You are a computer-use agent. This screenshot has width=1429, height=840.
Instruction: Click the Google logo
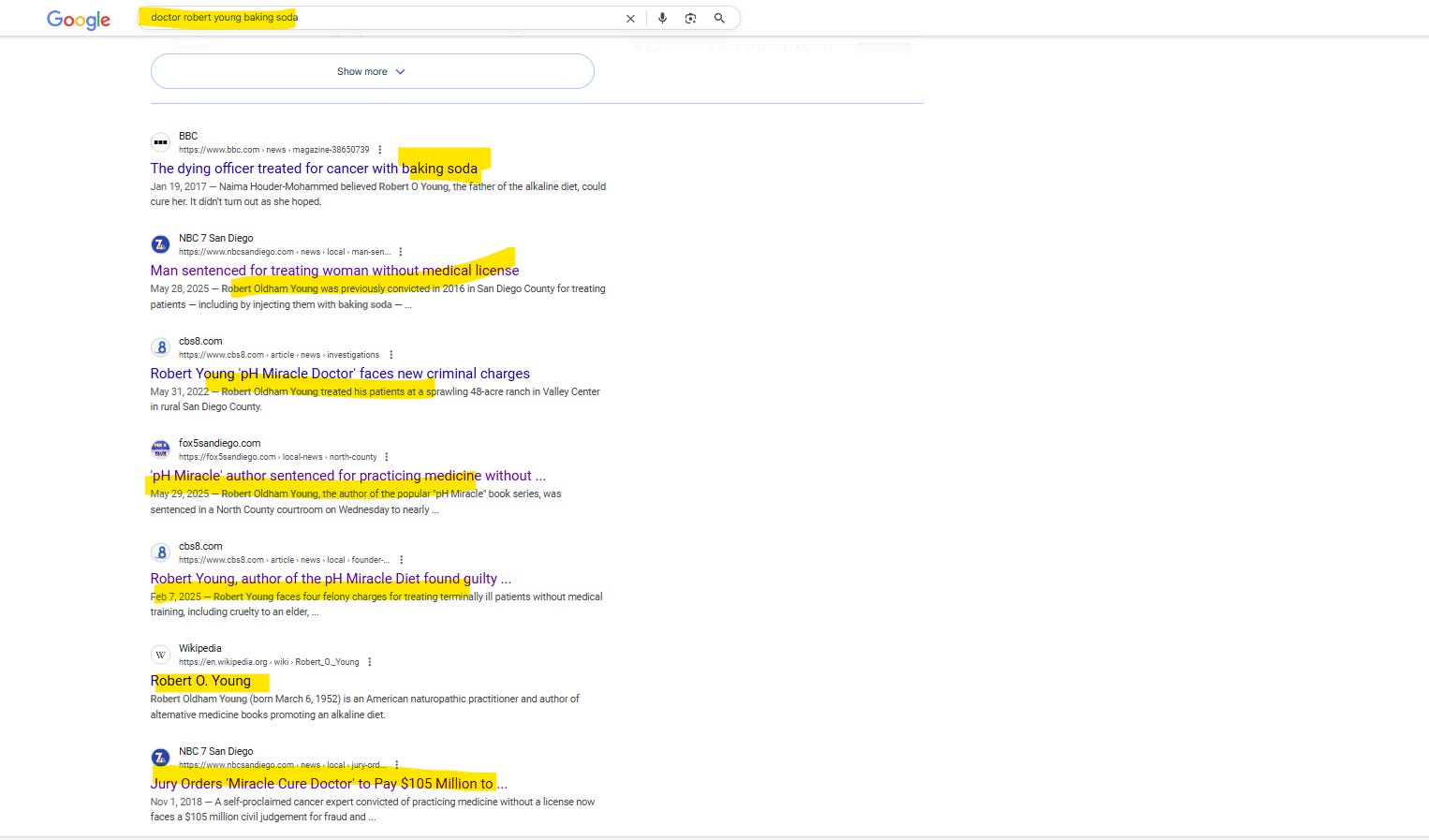coord(79,20)
